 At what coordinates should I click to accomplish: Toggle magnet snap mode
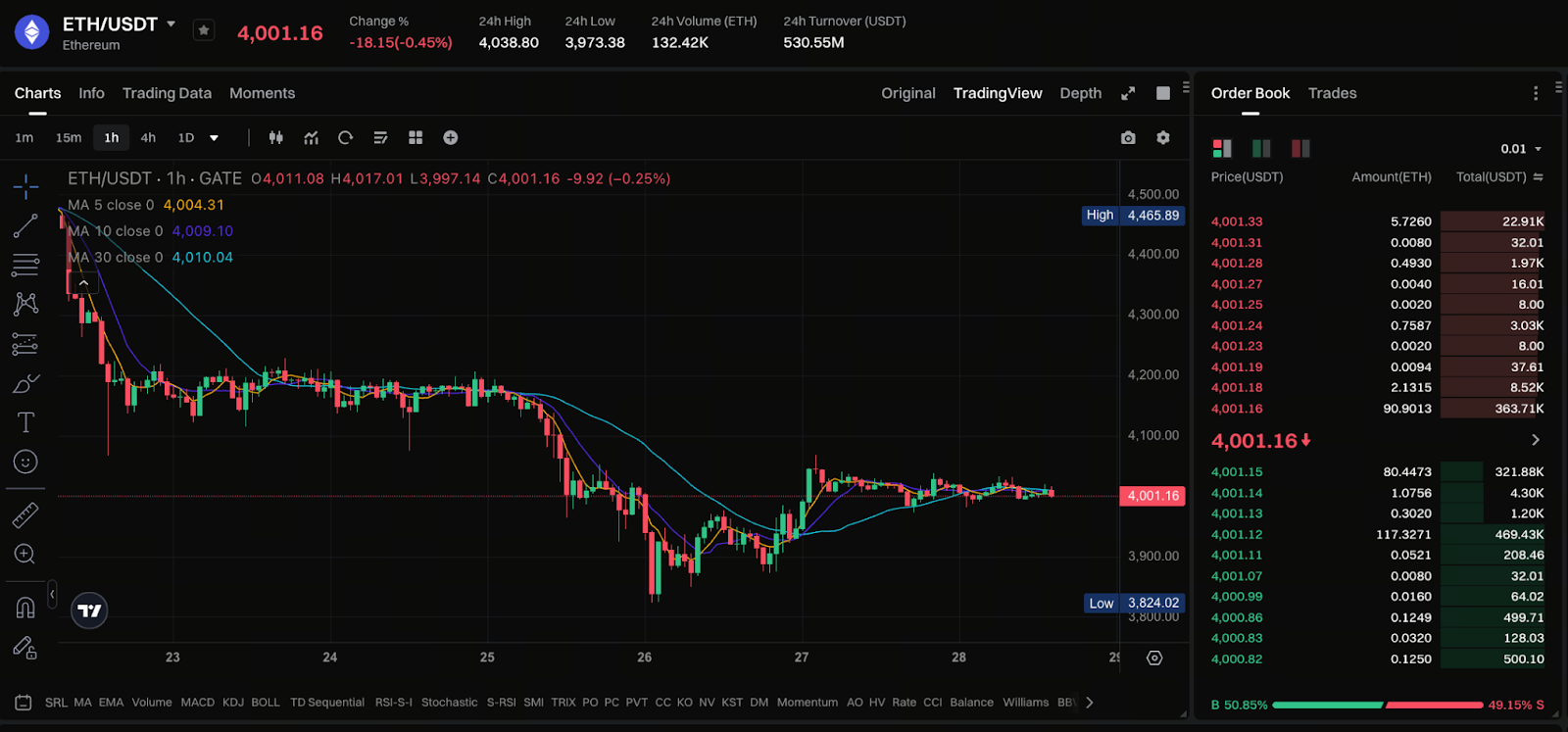point(25,608)
